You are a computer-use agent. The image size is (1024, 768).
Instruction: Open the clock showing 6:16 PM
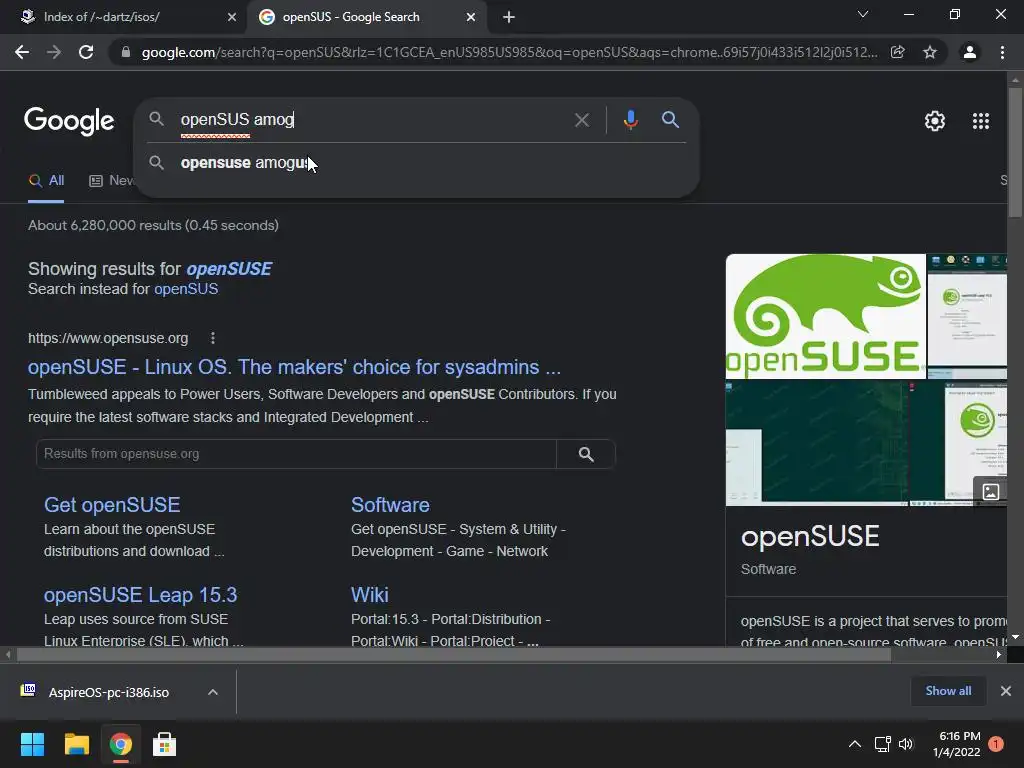[x=957, y=744]
